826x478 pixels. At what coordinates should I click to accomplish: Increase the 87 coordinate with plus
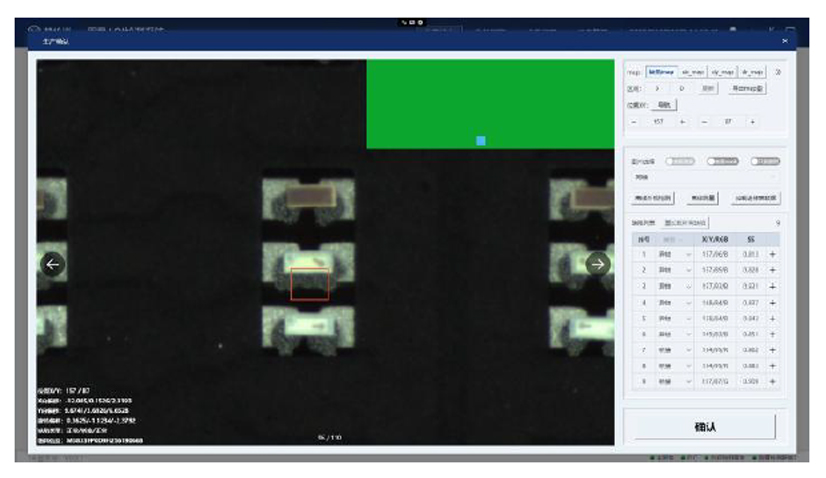[x=752, y=122]
